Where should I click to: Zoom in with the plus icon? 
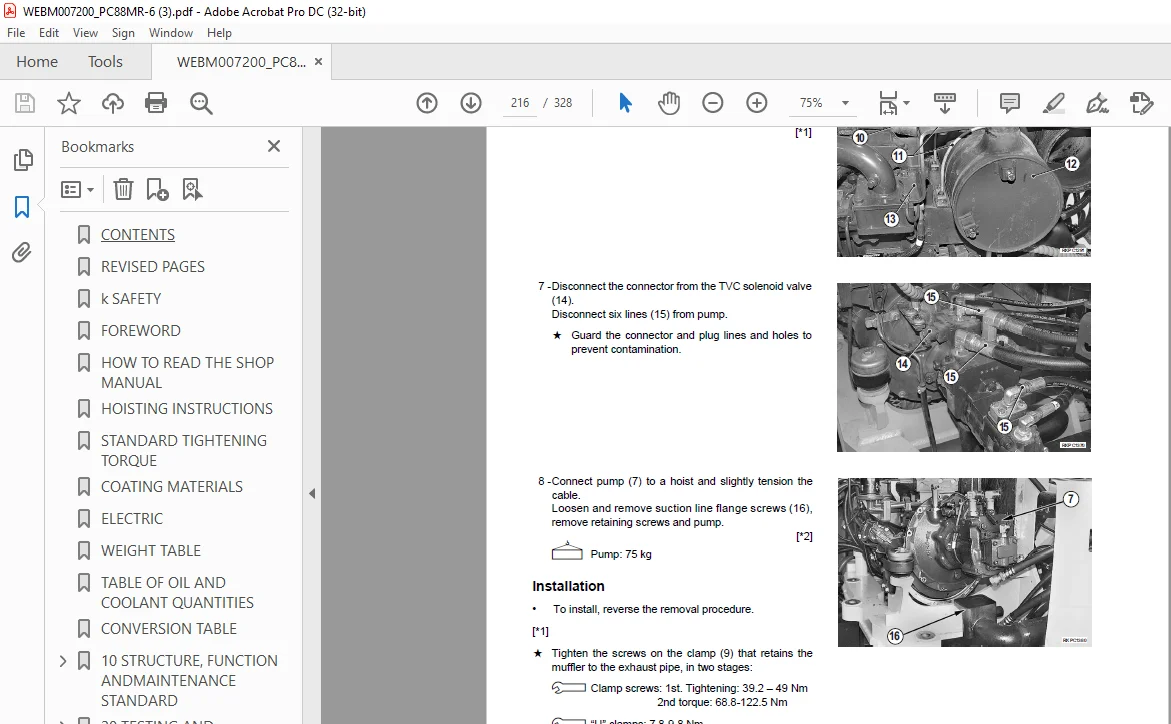click(x=757, y=103)
